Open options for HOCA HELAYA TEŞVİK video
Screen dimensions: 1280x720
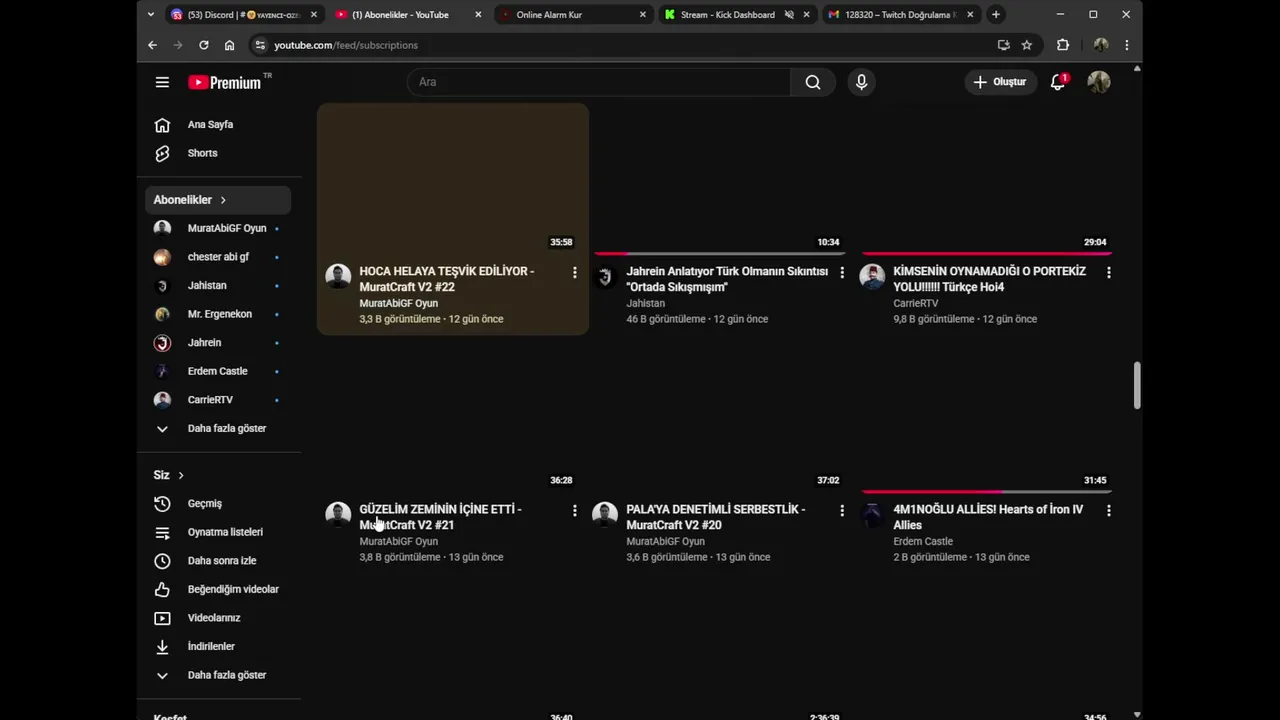click(574, 272)
